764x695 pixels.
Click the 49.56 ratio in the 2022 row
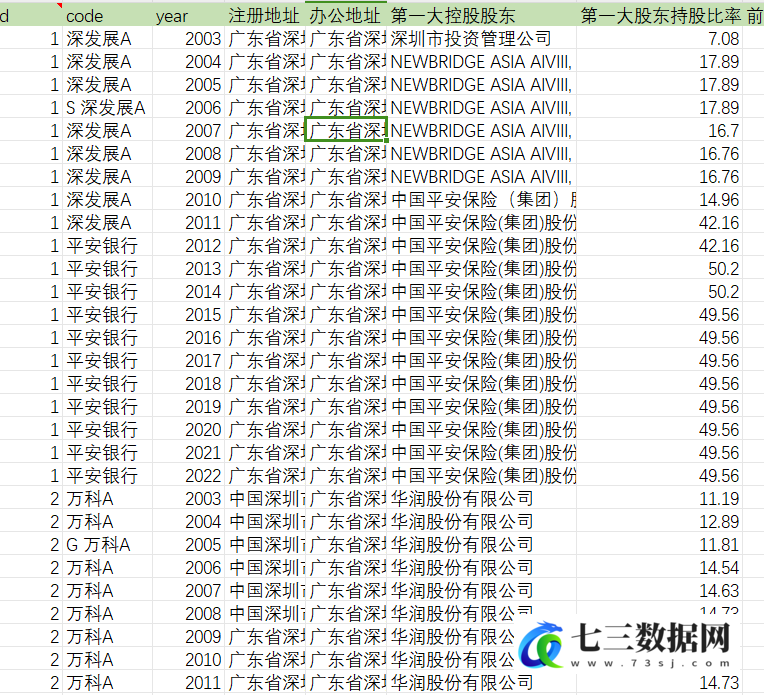click(659, 475)
